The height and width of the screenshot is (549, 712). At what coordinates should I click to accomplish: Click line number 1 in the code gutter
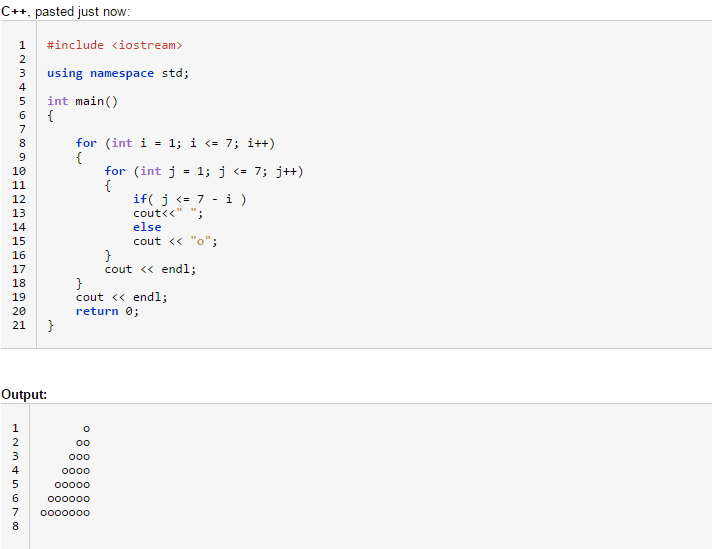coord(19,45)
